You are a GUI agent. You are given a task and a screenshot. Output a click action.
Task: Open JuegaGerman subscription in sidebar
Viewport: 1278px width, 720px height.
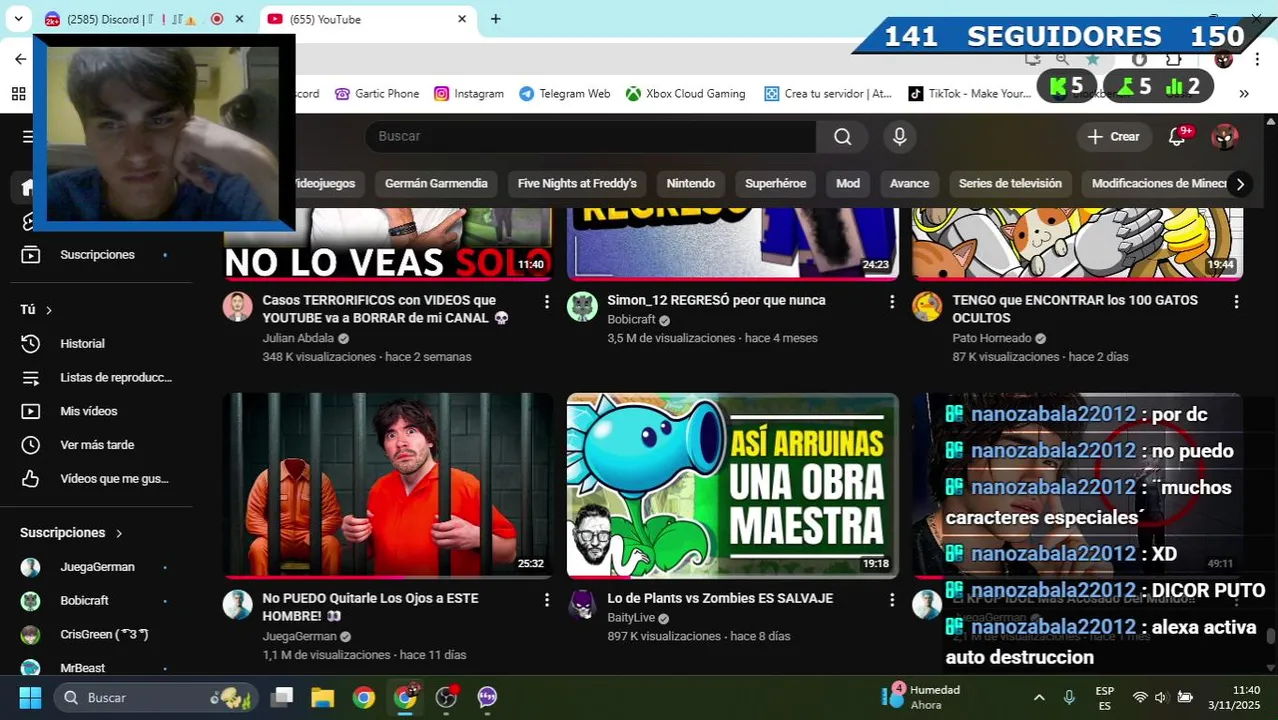(x=97, y=567)
